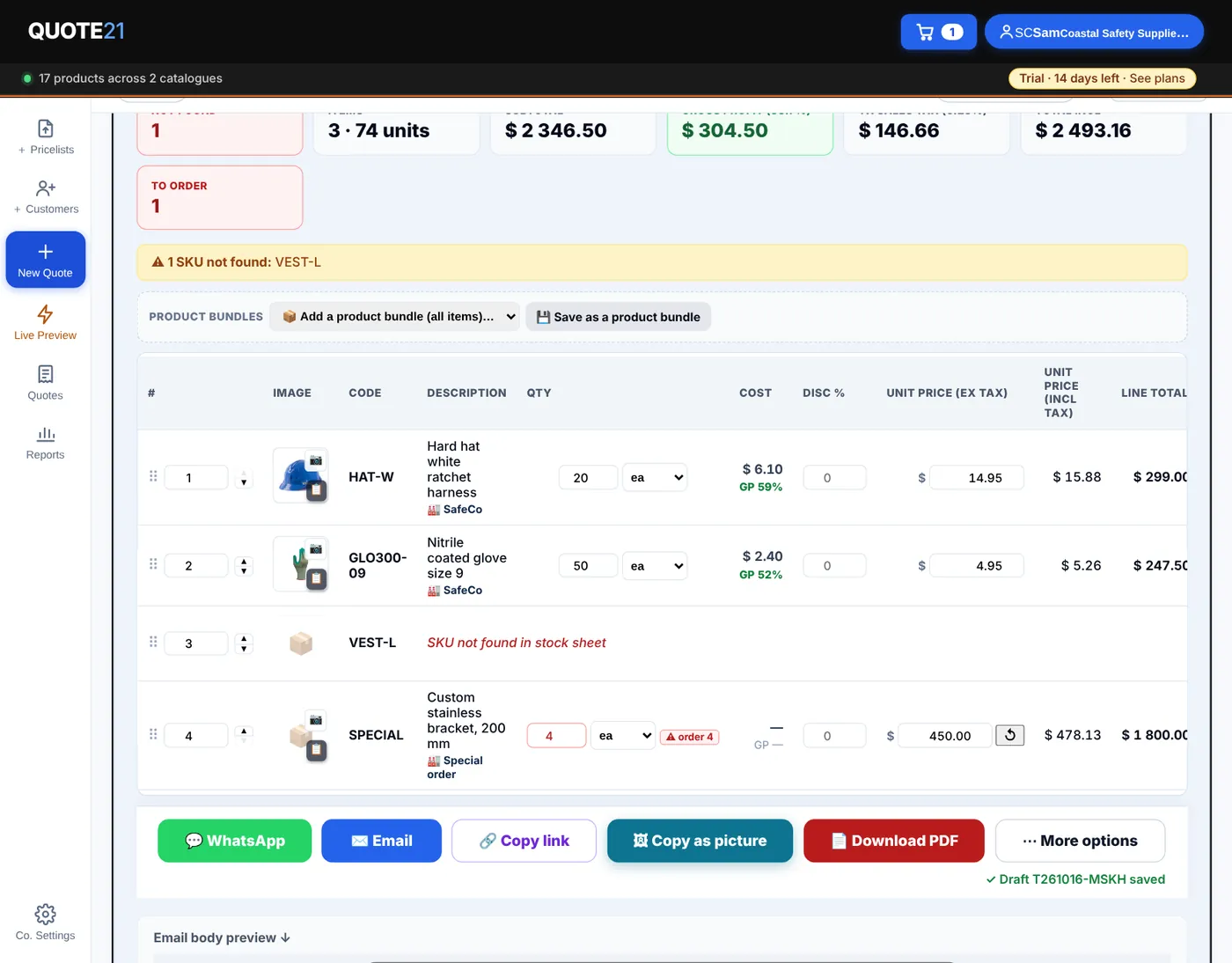Viewport: 1232px width, 963px height.
Task: Open the shopping cart icon in header
Action: click(x=938, y=33)
